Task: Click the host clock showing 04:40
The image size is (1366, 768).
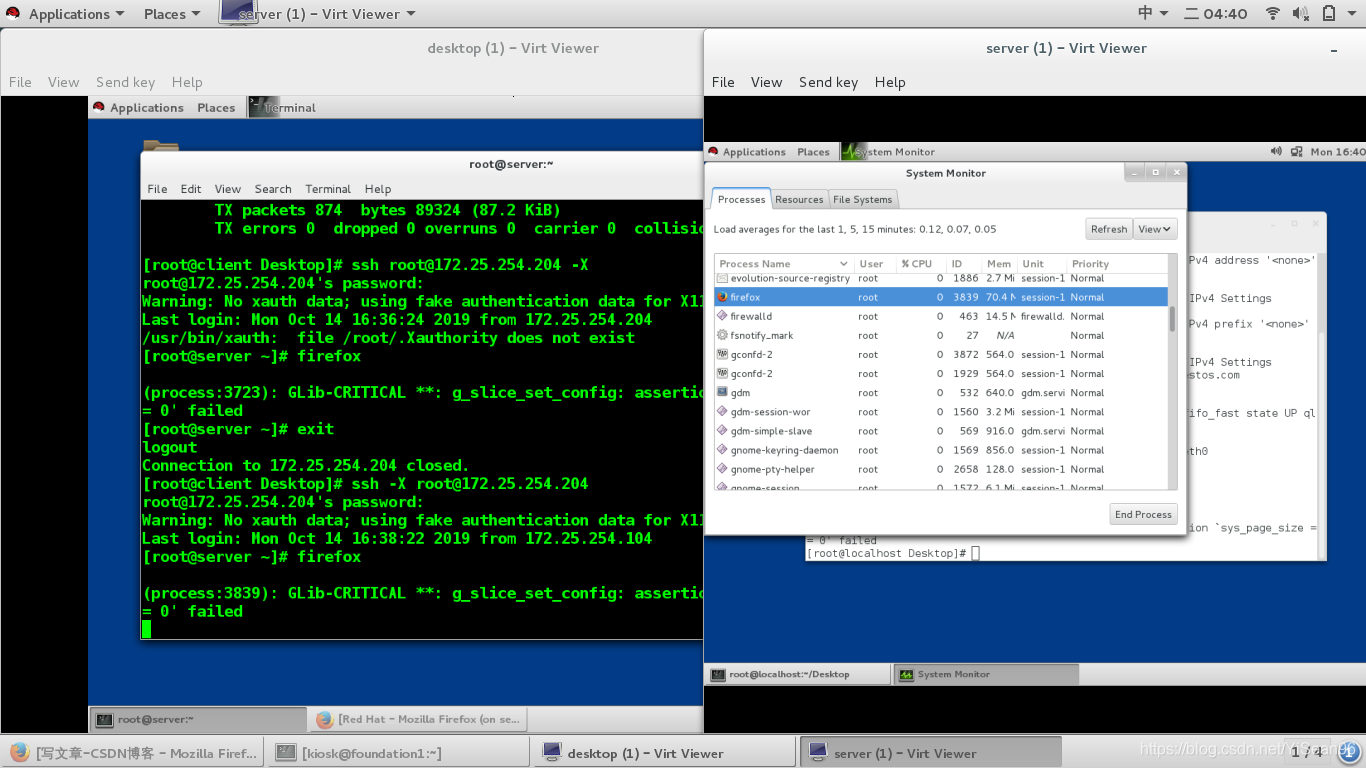Action: [x=1215, y=13]
